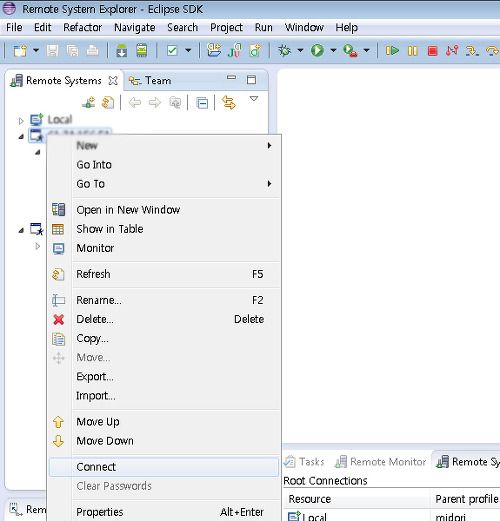Click the red Terminate stop icon
The width and height of the screenshot is (500, 521).
432,51
